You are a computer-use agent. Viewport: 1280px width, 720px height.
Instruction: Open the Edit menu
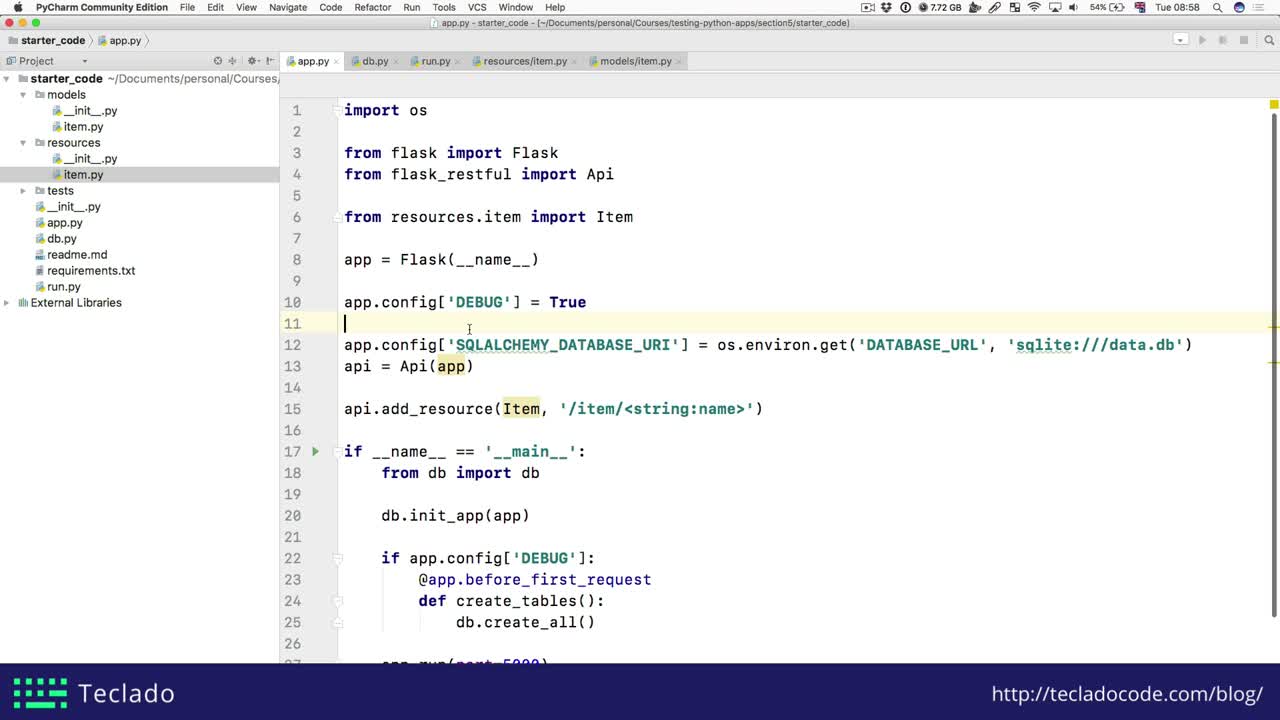pyautogui.click(x=215, y=7)
